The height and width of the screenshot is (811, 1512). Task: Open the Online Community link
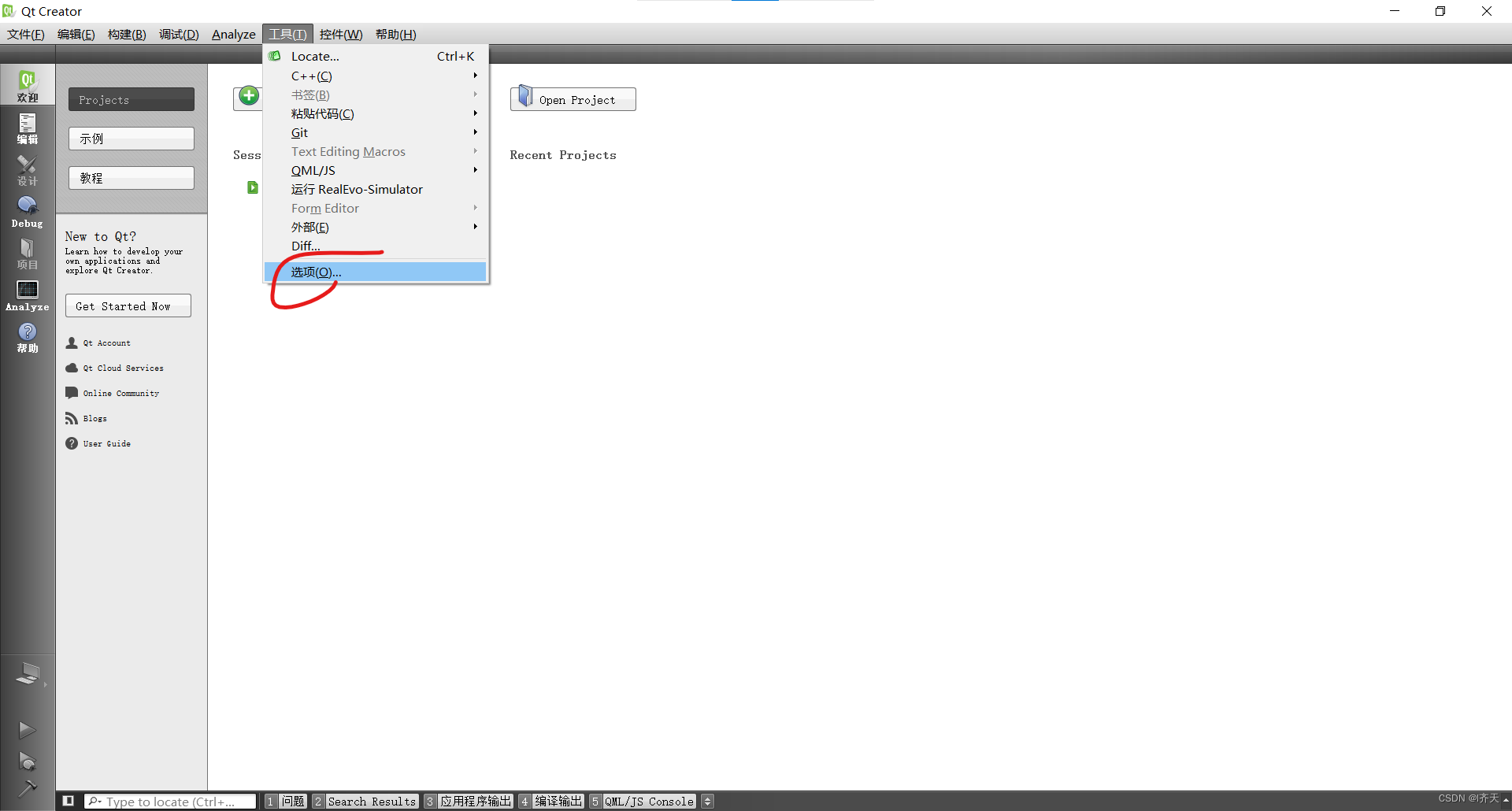[121, 394]
